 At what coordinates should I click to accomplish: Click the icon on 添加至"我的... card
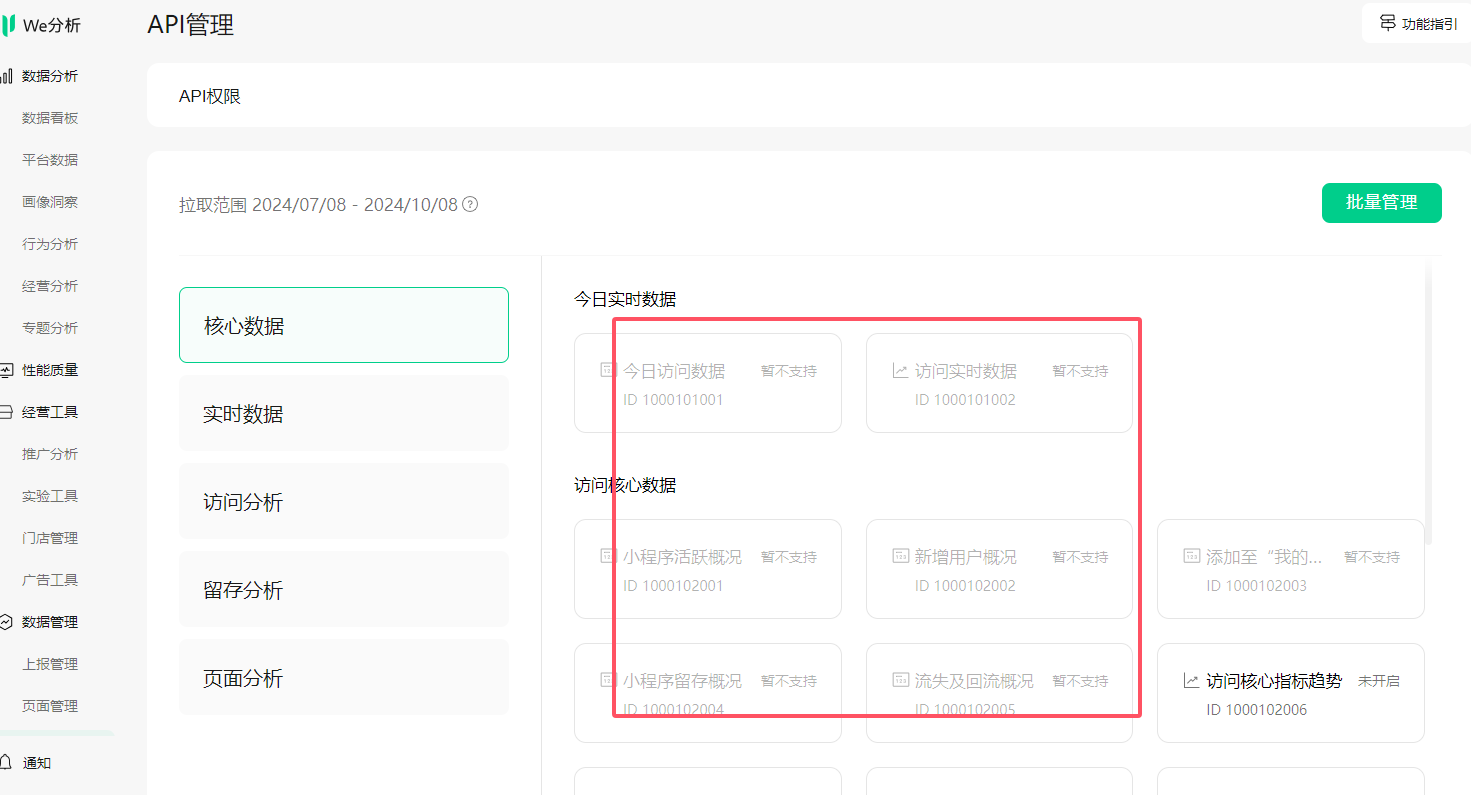(1191, 556)
